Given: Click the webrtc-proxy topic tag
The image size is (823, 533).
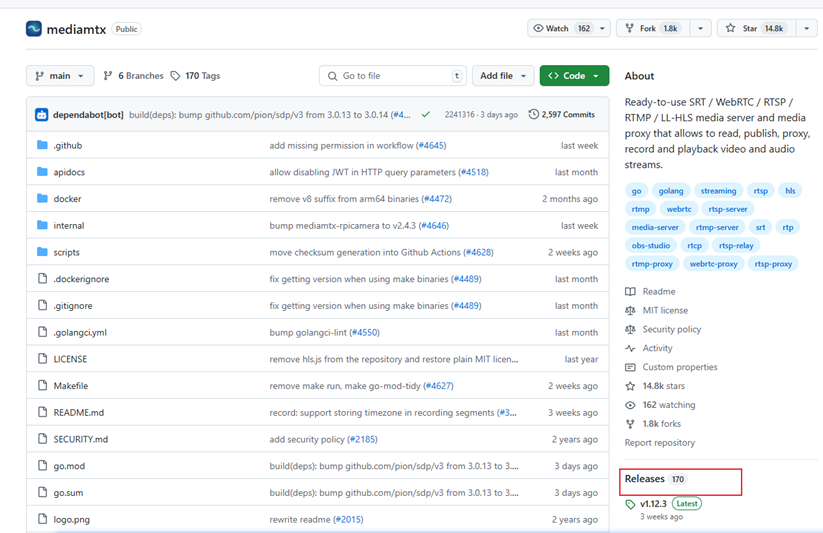Looking at the screenshot, I should pyautogui.click(x=713, y=264).
